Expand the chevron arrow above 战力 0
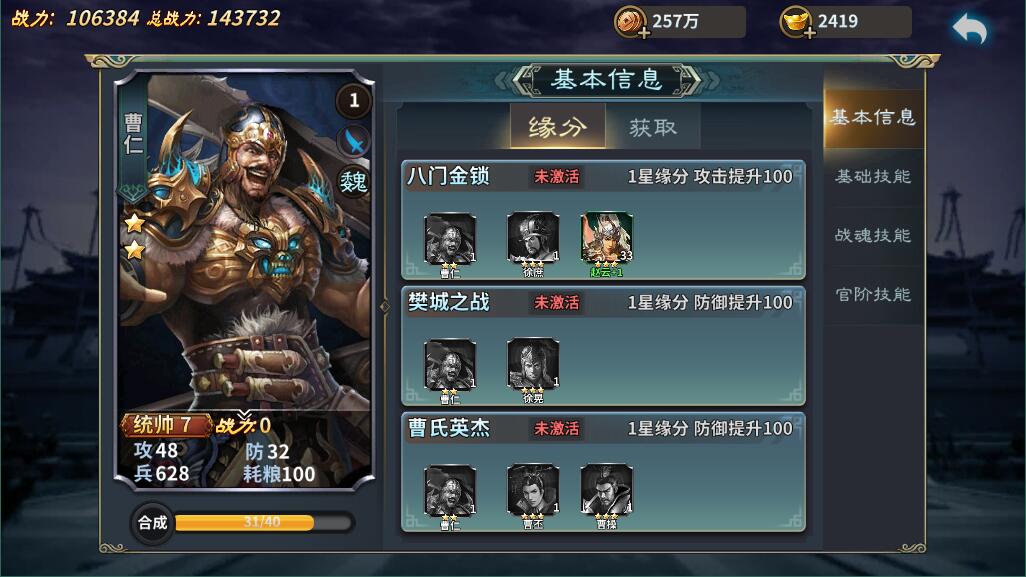 pyautogui.click(x=244, y=414)
